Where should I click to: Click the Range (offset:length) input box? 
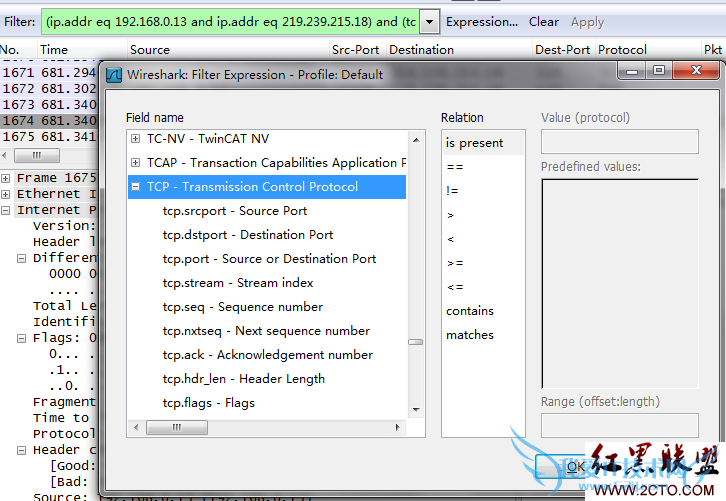(620, 426)
